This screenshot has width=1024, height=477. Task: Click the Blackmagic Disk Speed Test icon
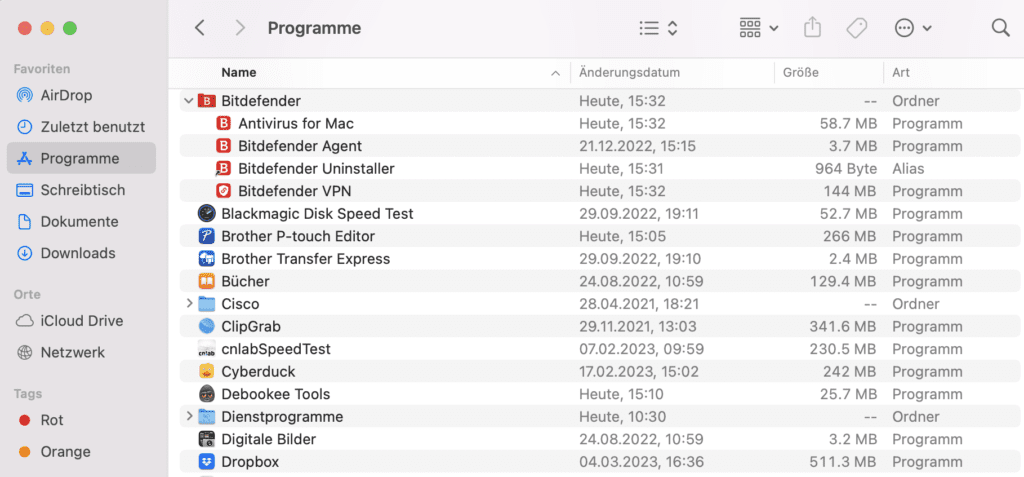pos(206,214)
